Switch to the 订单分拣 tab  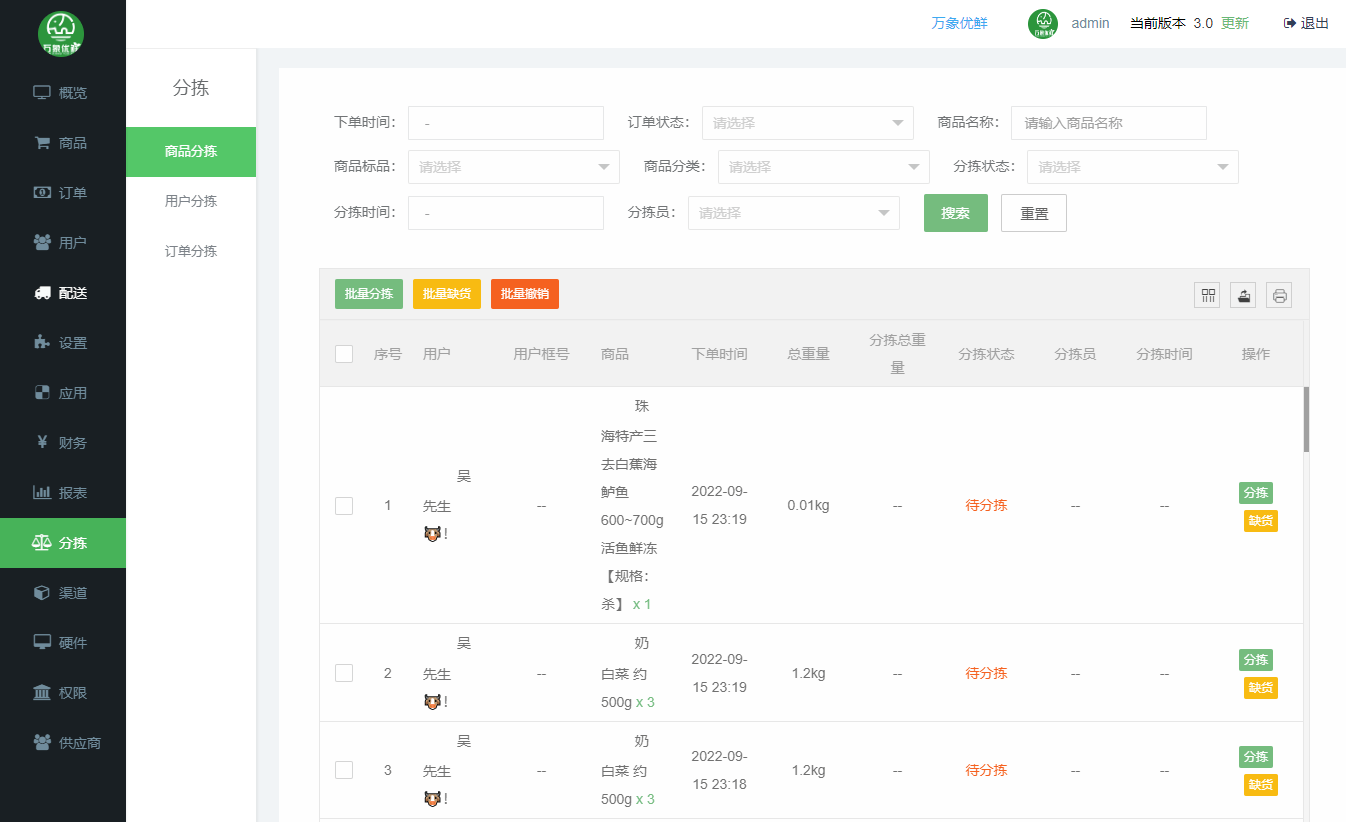(x=191, y=251)
